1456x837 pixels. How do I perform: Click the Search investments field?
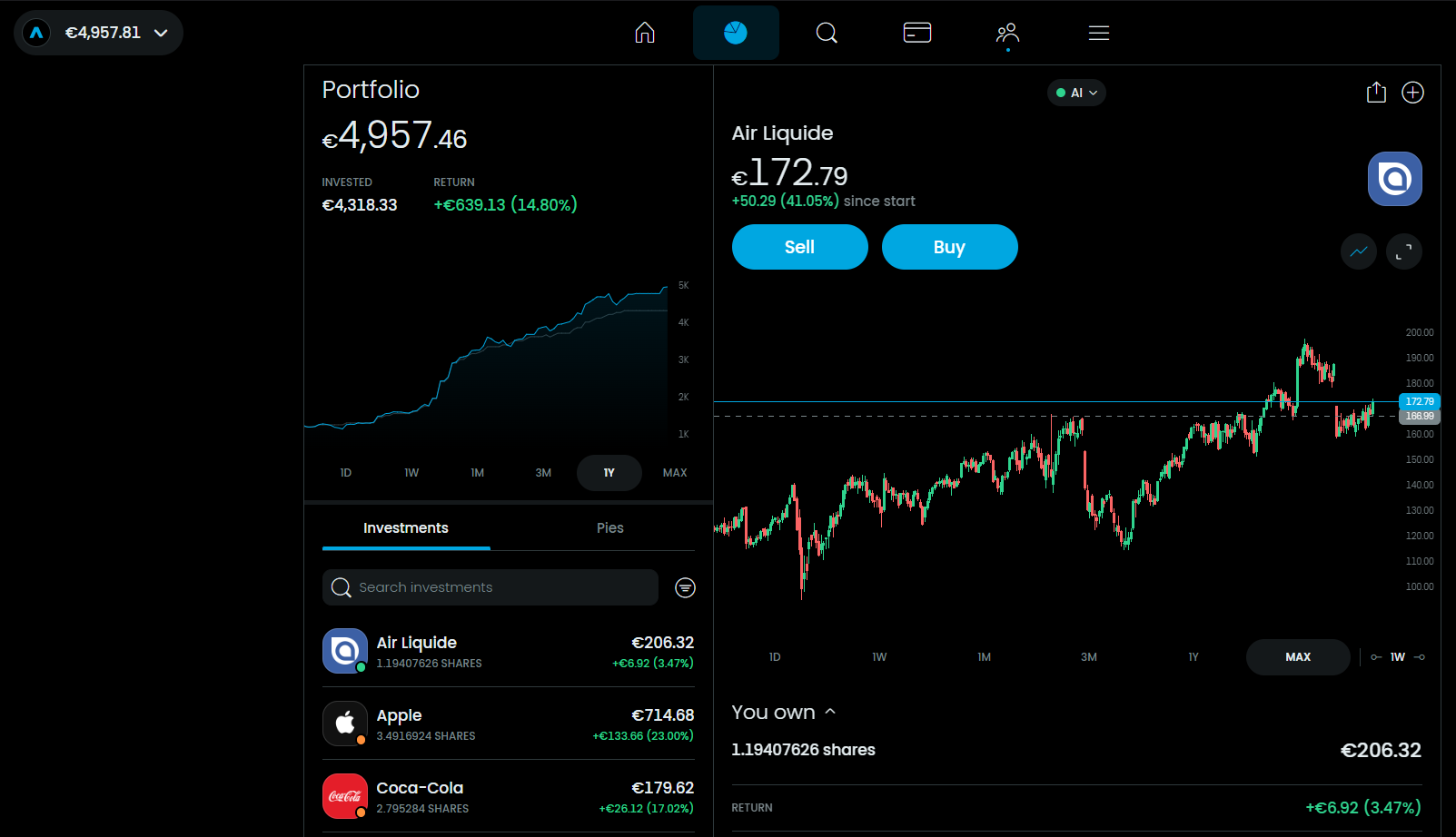click(490, 587)
